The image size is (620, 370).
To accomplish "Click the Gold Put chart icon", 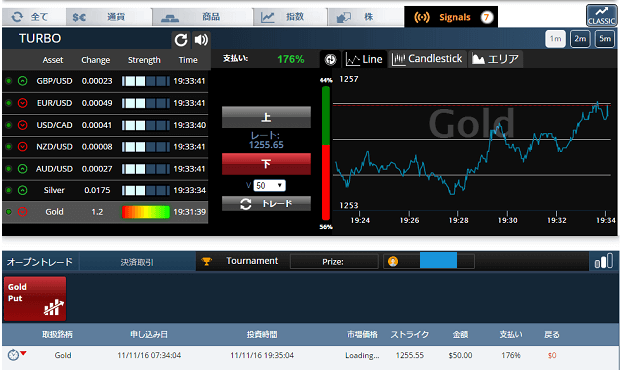I will (x=54, y=307).
